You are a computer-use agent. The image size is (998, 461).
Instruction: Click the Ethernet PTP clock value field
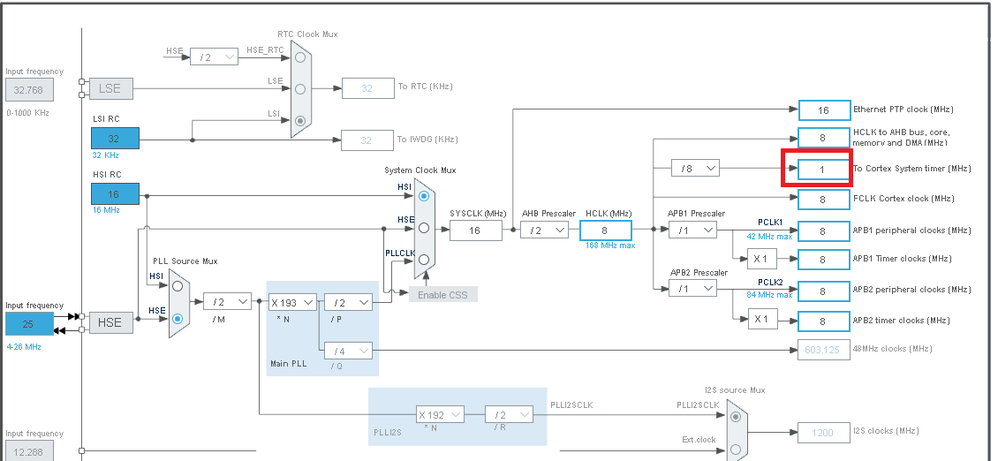pyautogui.click(x=824, y=110)
